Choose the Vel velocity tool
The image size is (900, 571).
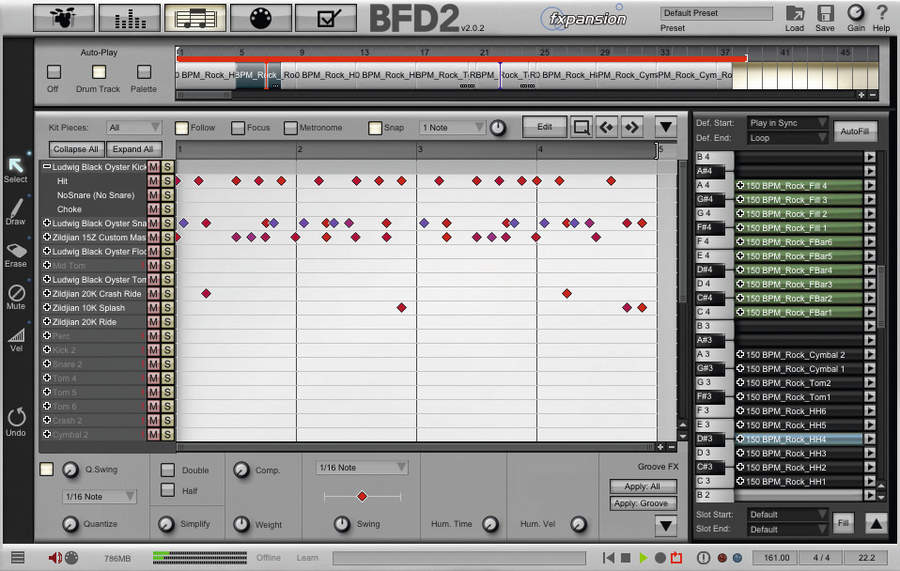[16, 335]
